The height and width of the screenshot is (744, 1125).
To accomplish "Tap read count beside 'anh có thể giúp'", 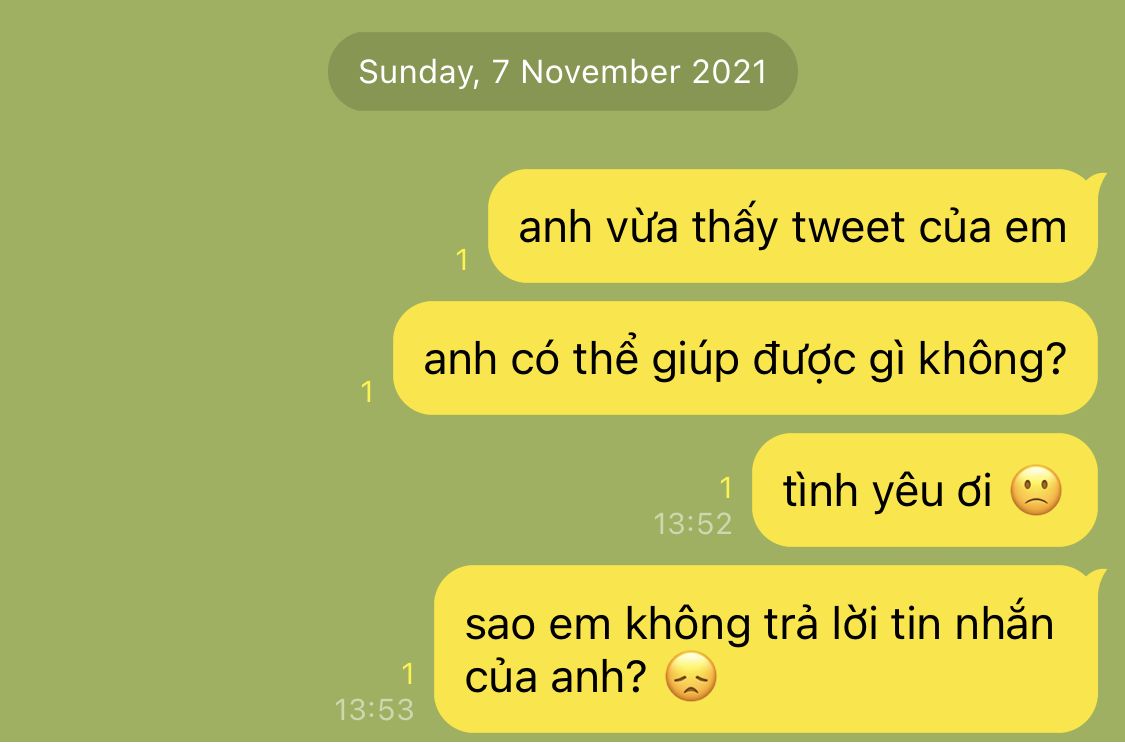I will pyautogui.click(x=367, y=392).
